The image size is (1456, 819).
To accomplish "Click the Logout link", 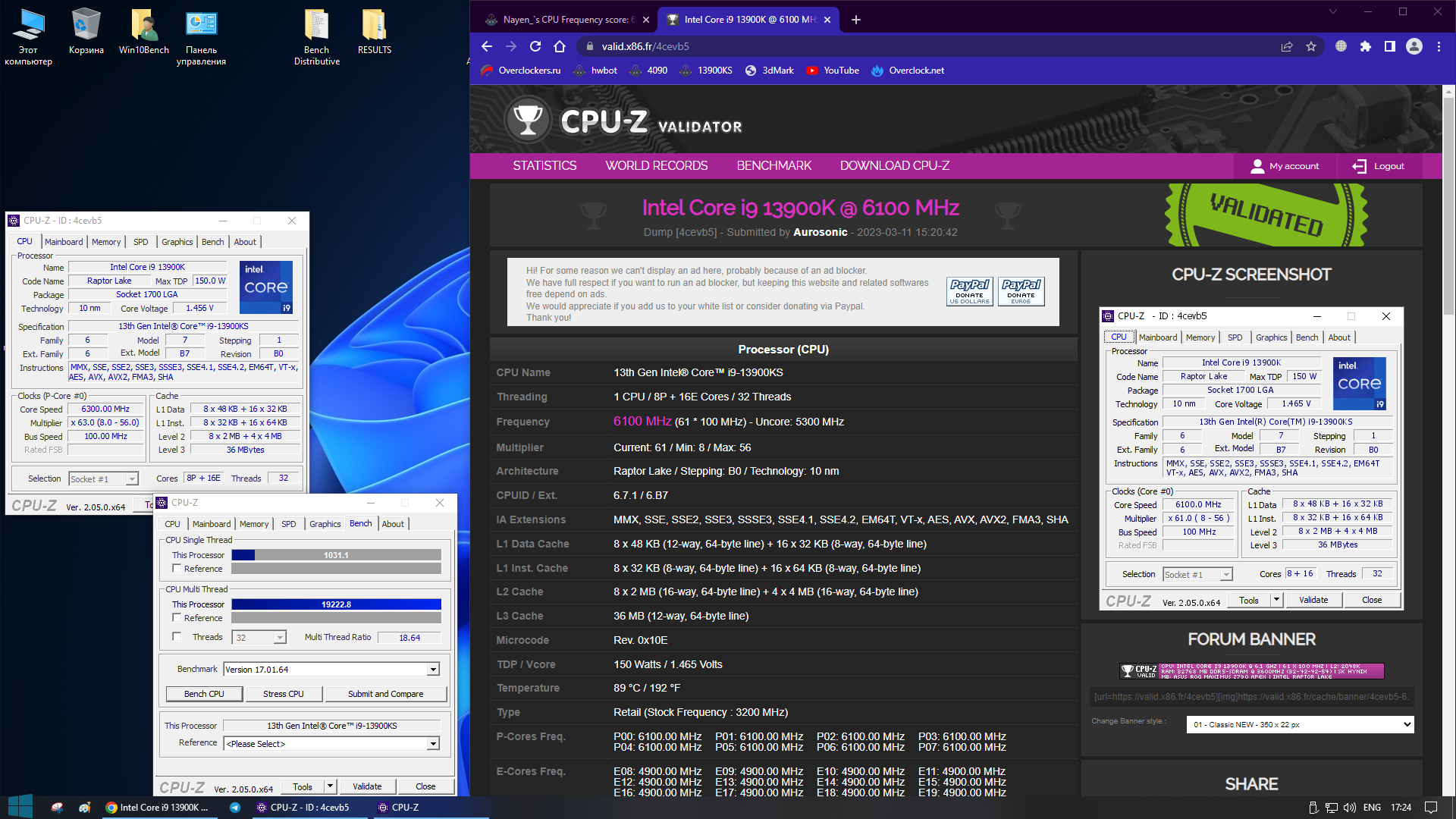I will [1379, 166].
